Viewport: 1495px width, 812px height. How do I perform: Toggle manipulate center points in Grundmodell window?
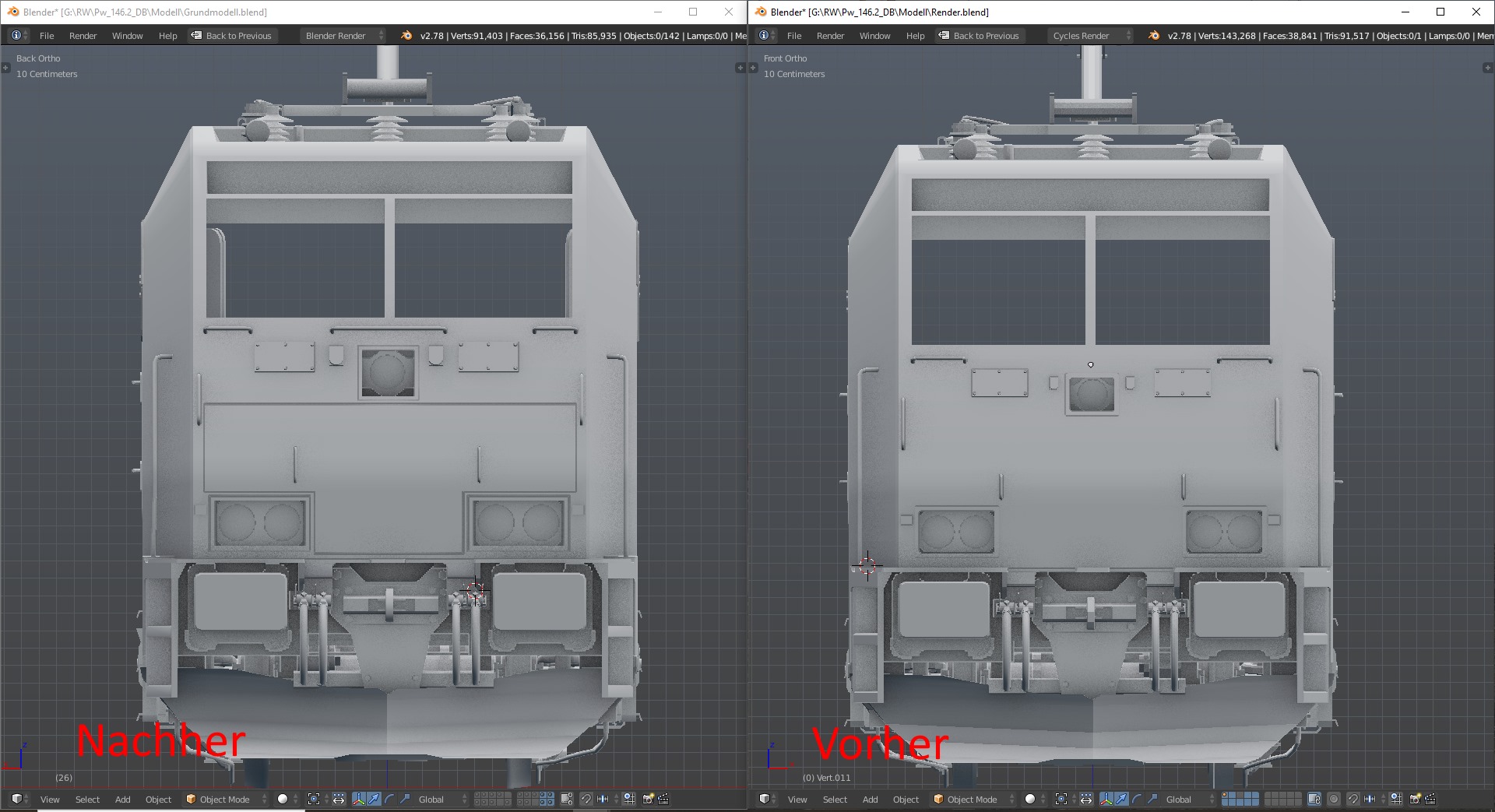click(x=339, y=799)
